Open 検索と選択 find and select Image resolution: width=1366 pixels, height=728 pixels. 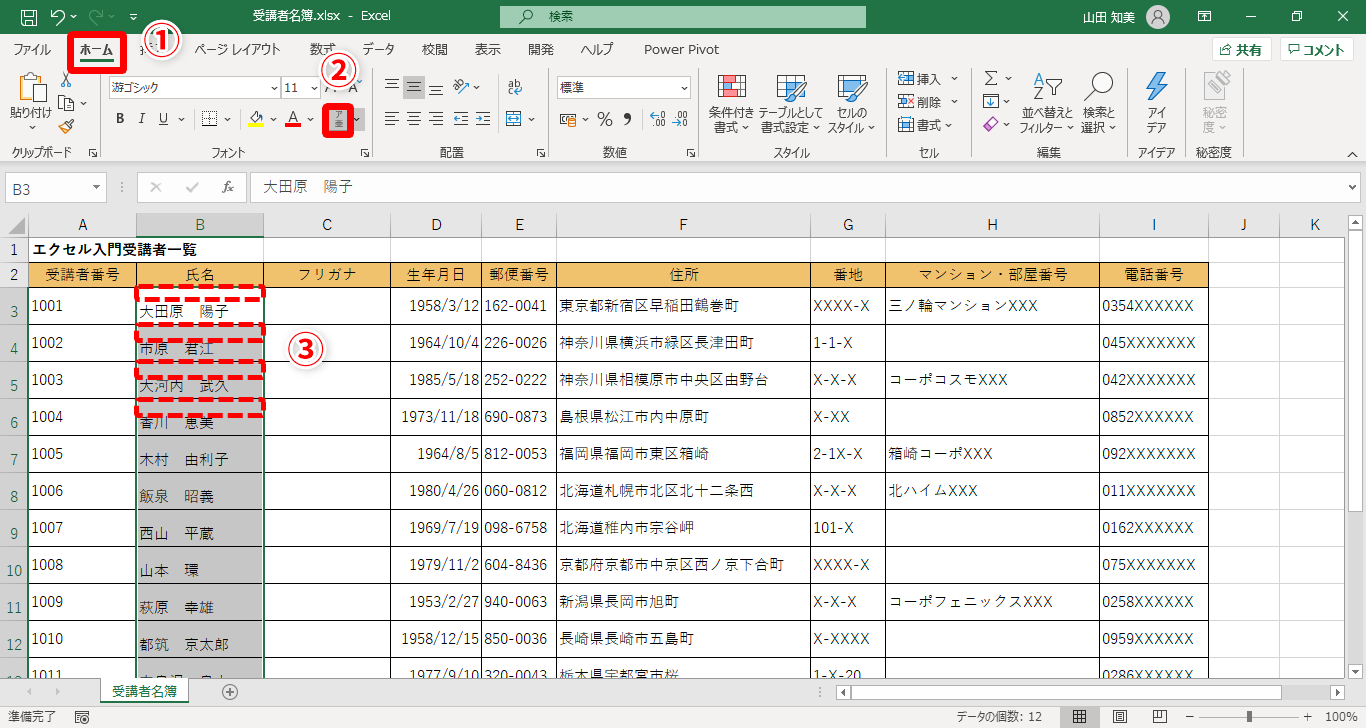[1098, 104]
